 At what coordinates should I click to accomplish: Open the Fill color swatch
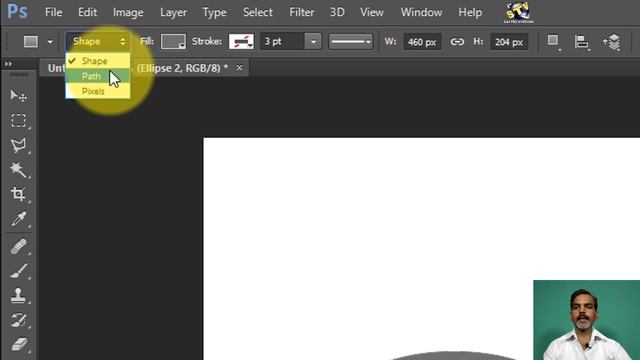[x=173, y=41]
